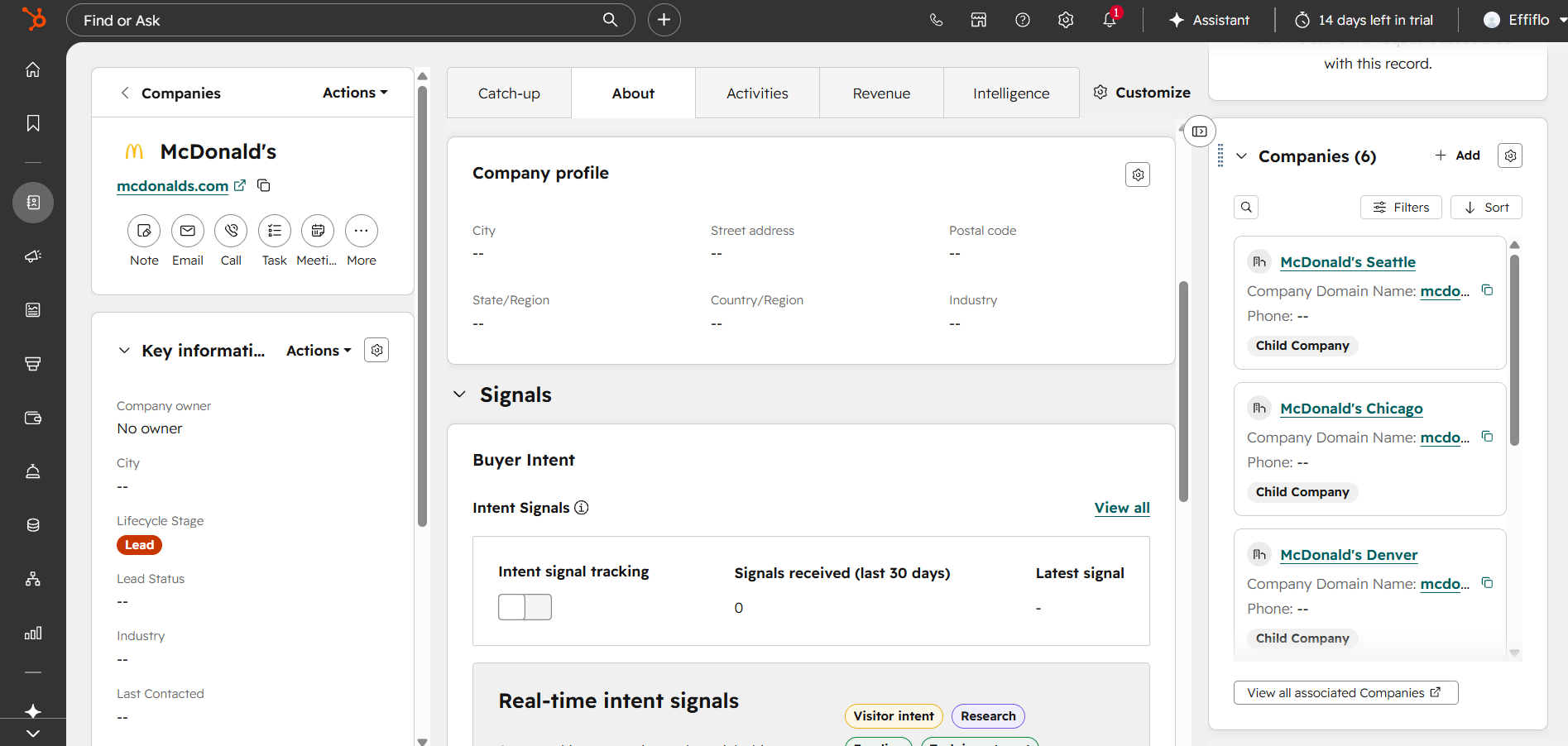1568x746 pixels.
Task: Open the Companies association settings gear
Action: tap(1510, 155)
